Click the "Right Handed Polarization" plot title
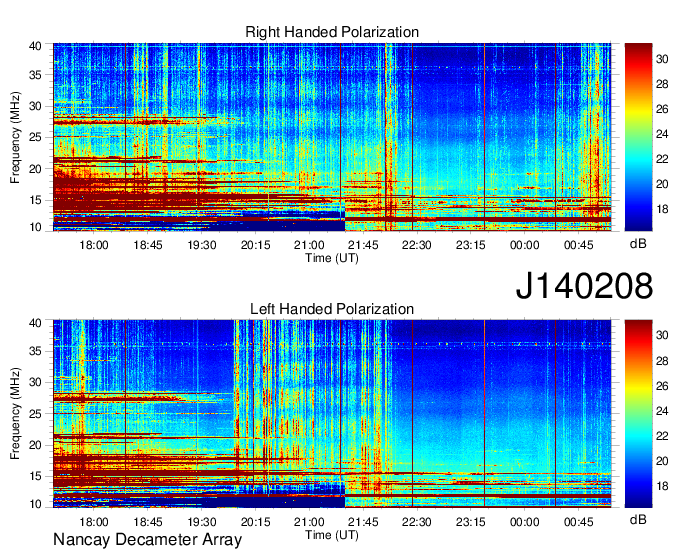680x552 pixels. point(332,32)
